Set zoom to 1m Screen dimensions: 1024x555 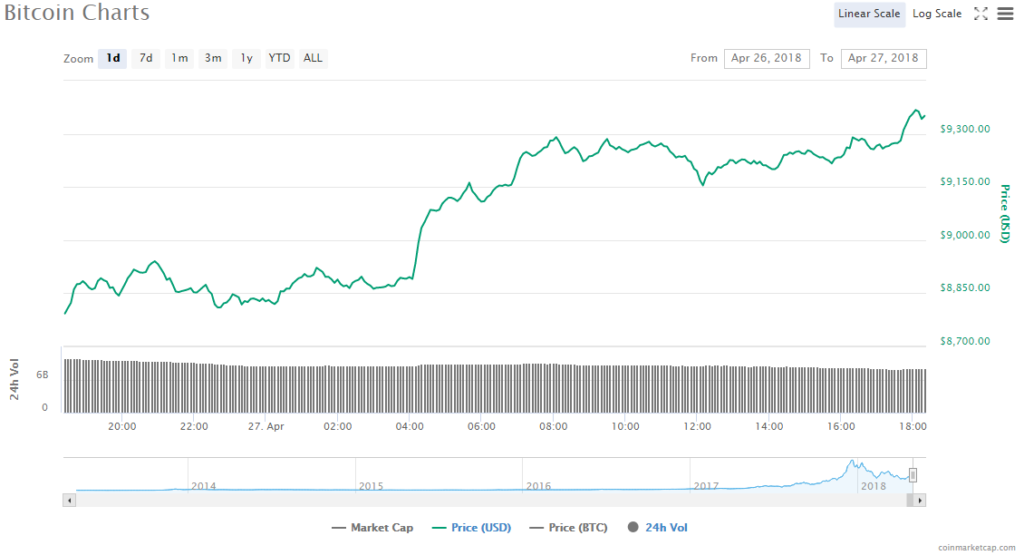pos(180,58)
